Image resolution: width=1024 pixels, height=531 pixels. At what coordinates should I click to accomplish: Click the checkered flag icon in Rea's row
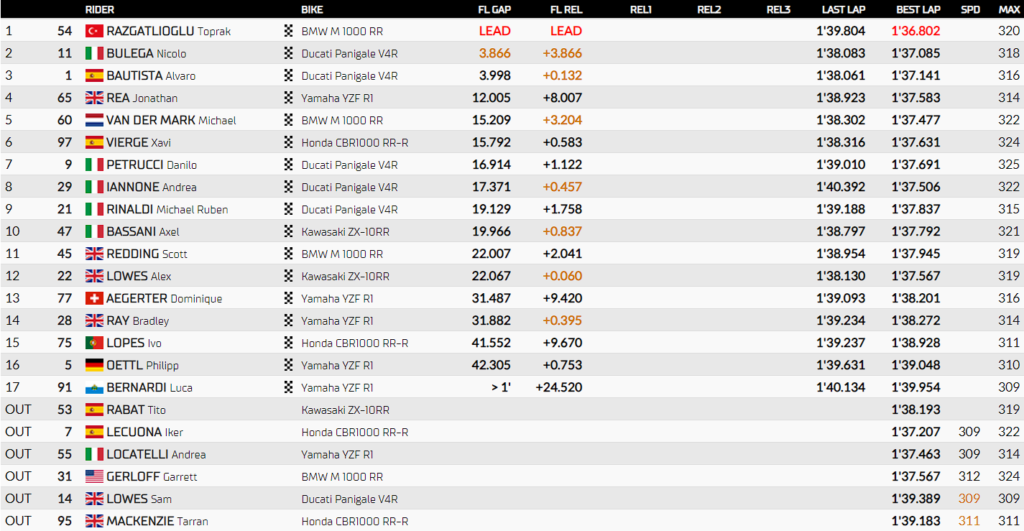coord(289,98)
